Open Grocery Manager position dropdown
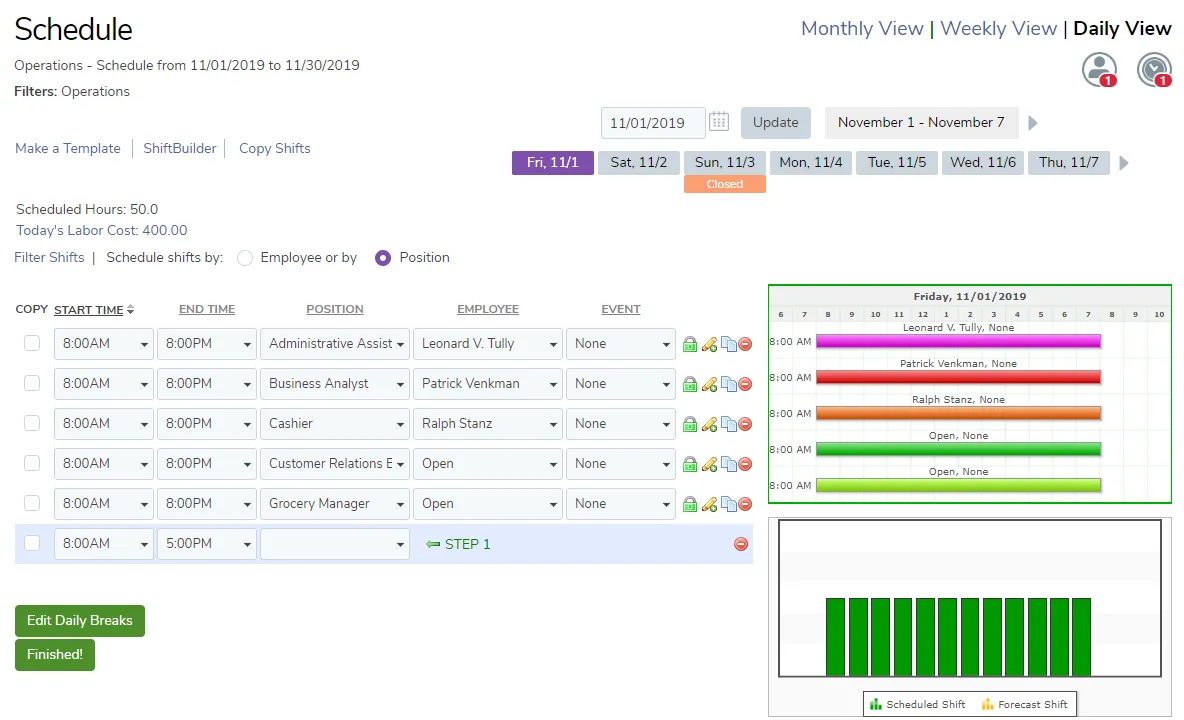 tap(335, 503)
